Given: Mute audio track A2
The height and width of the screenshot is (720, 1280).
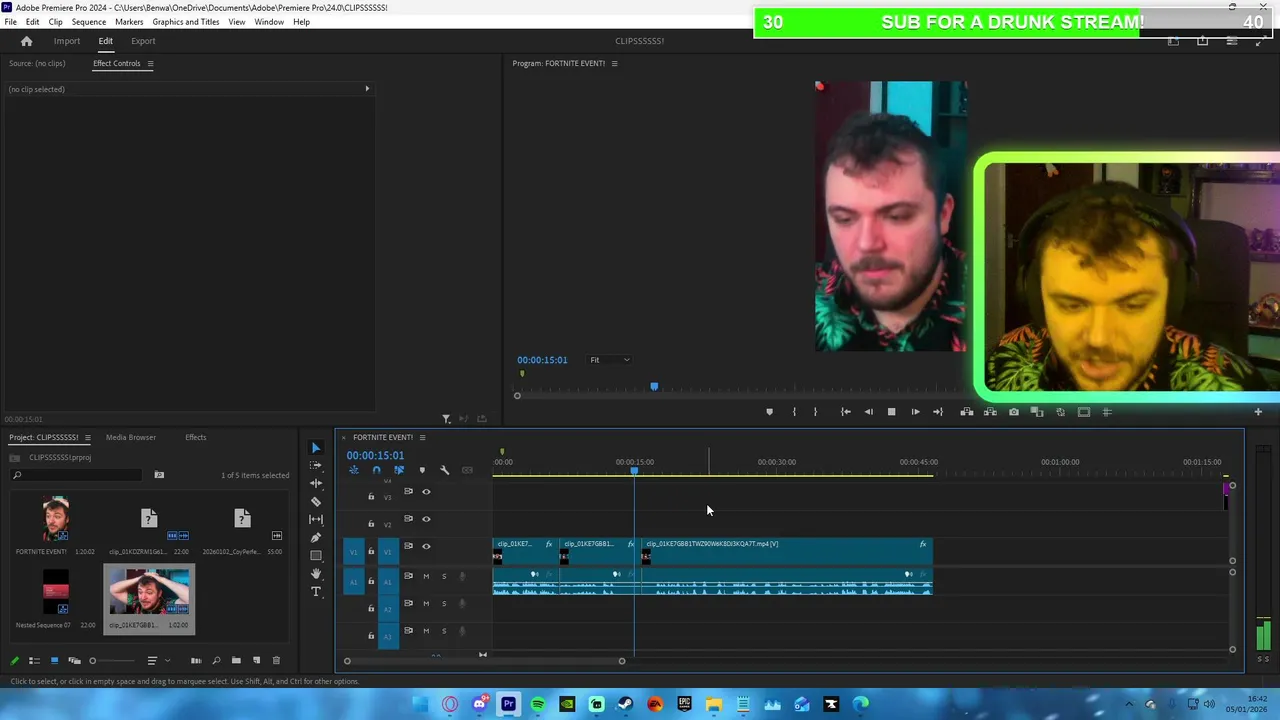Looking at the screenshot, I should tap(426, 603).
